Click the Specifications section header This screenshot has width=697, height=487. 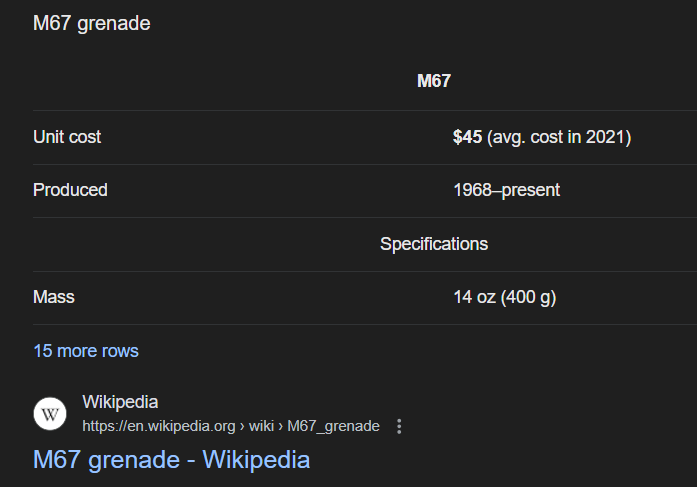pyautogui.click(x=434, y=244)
